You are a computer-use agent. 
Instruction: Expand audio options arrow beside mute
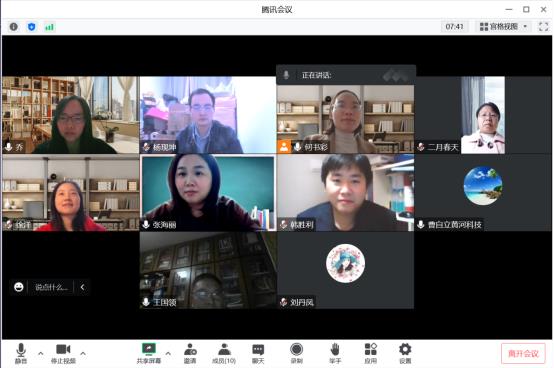coord(41,353)
